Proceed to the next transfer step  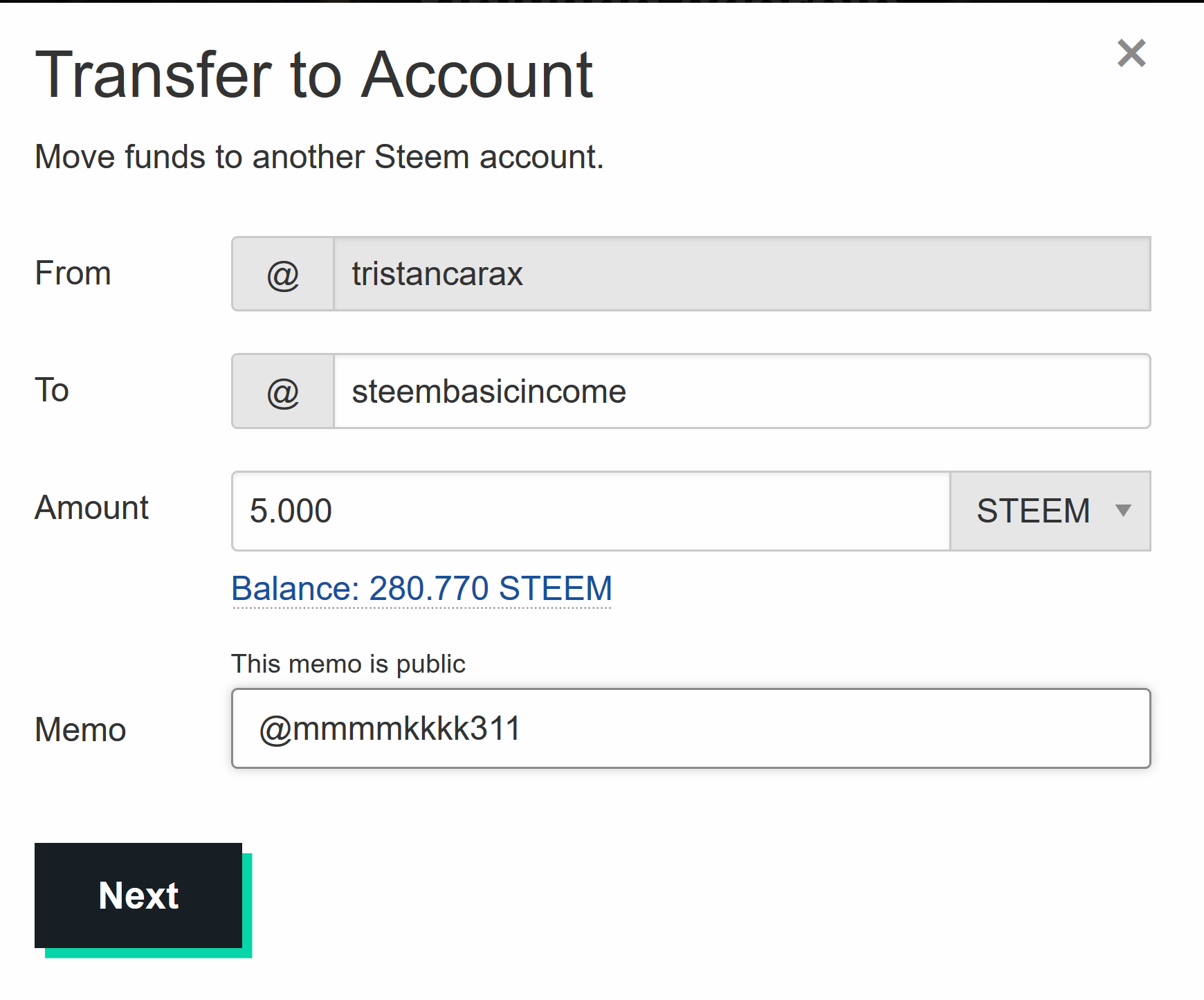(138, 896)
